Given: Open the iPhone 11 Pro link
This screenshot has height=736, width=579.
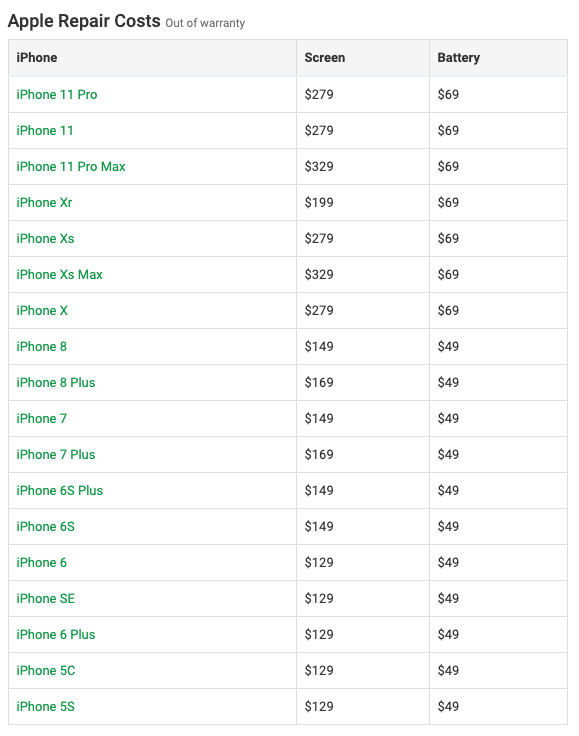Looking at the screenshot, I should click(x=57, y=95).
